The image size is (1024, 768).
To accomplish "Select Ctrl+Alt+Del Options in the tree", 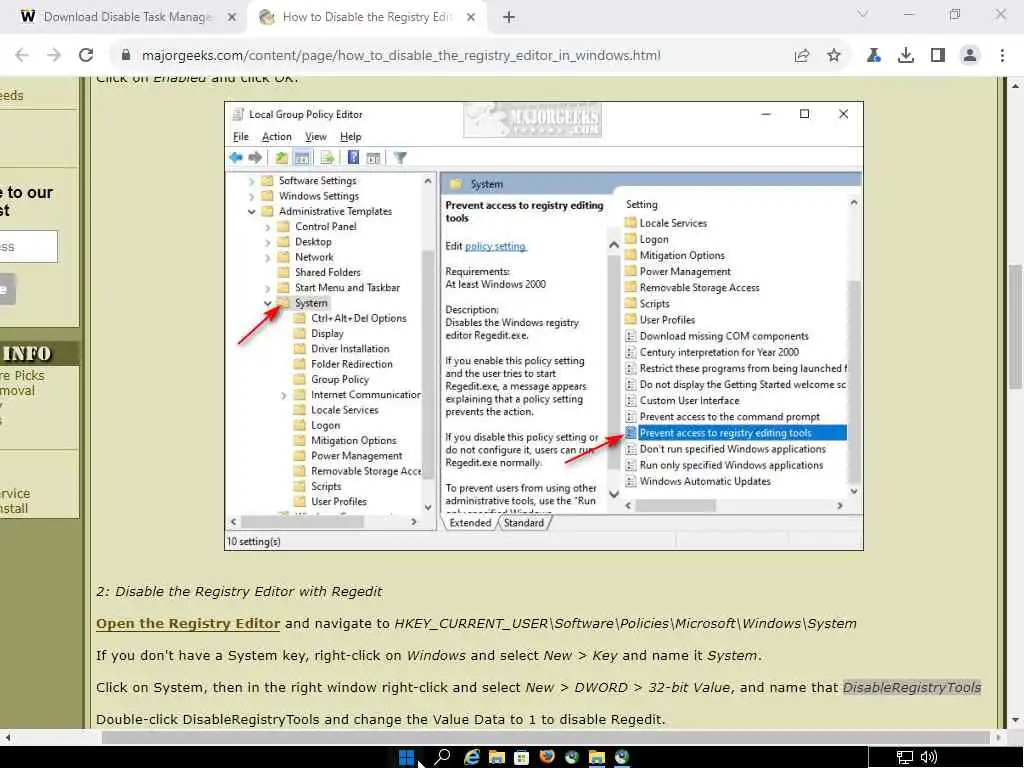I will [x=359, y=318].
